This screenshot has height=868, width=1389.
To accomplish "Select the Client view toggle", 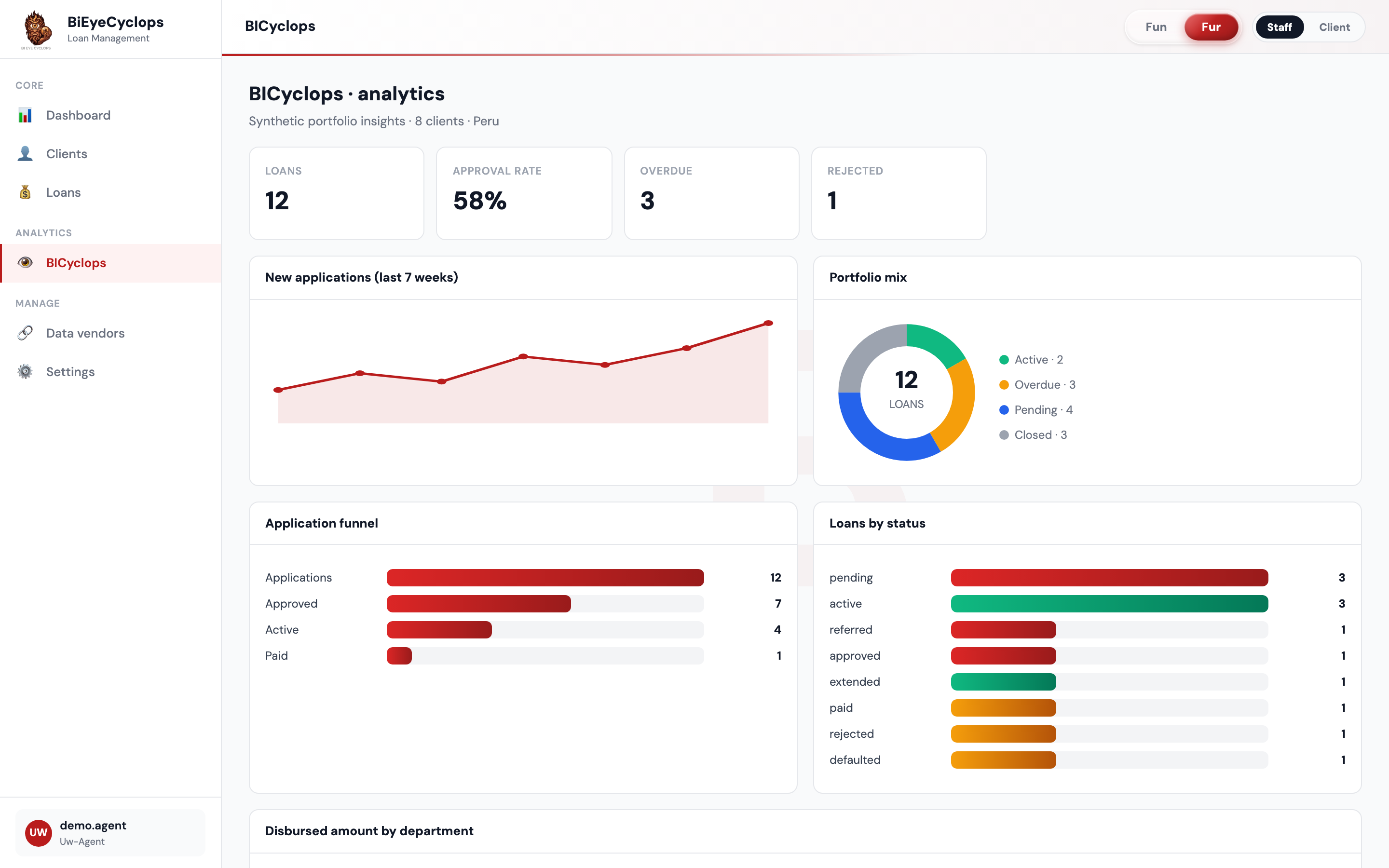I will [x=1335, y=27].
